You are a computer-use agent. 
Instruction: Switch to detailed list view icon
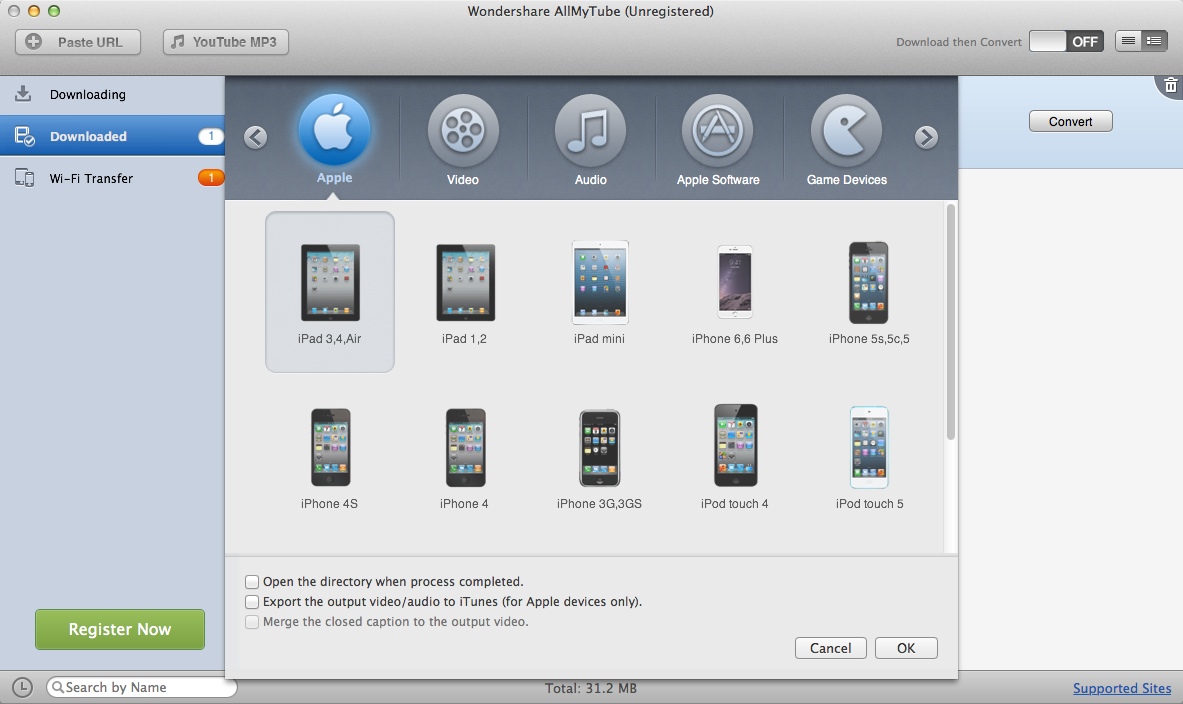click(x=1154, y=41)
